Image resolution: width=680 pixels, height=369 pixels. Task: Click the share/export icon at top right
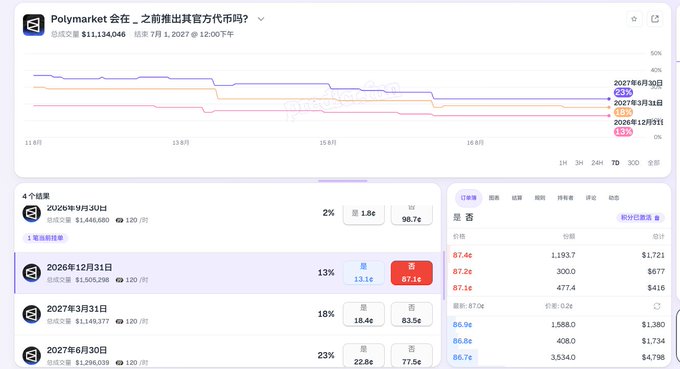[655, 19]
